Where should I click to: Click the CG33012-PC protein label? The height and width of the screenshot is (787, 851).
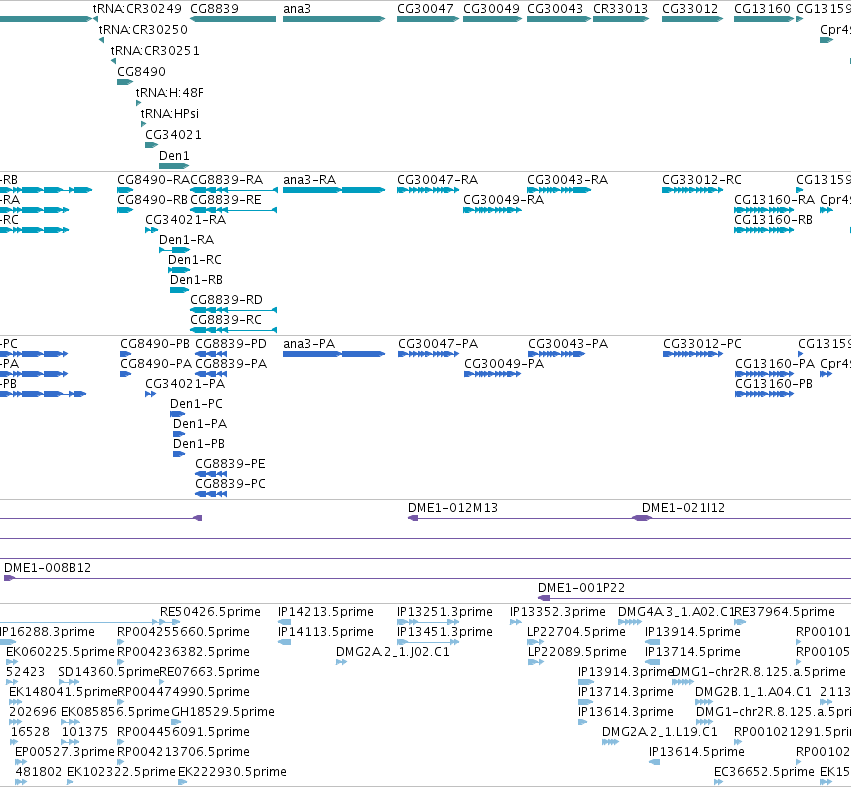tap(702, 344)
